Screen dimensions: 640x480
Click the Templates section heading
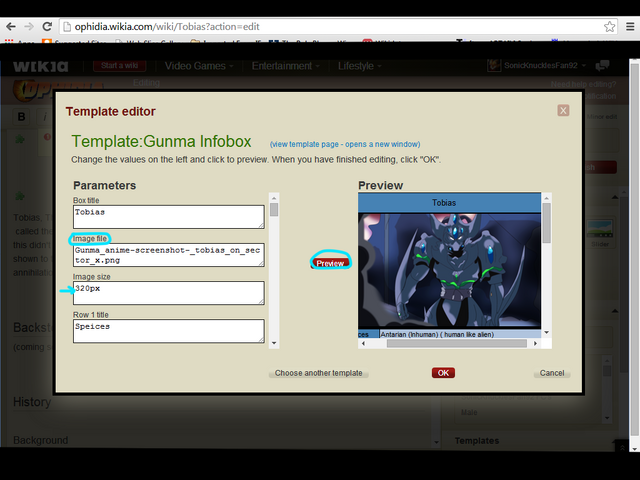(477, 441)
